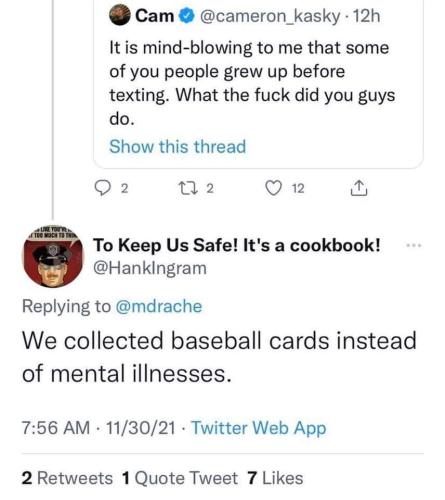445x500 pixels.
Task: Open the Twitter Web App source link
Action: click(259, 428)
